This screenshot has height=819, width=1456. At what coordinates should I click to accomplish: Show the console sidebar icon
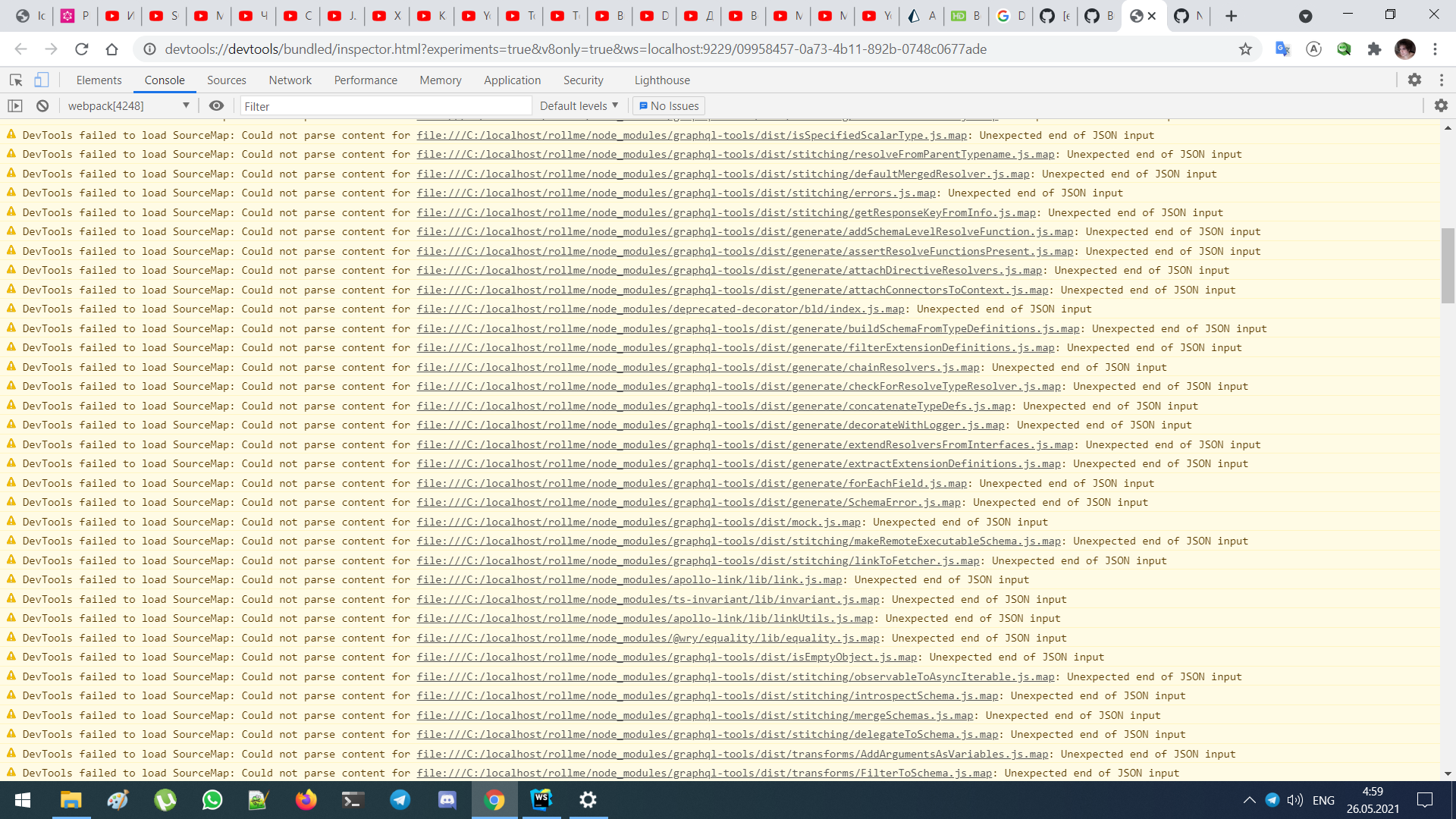tap(15, 106)
